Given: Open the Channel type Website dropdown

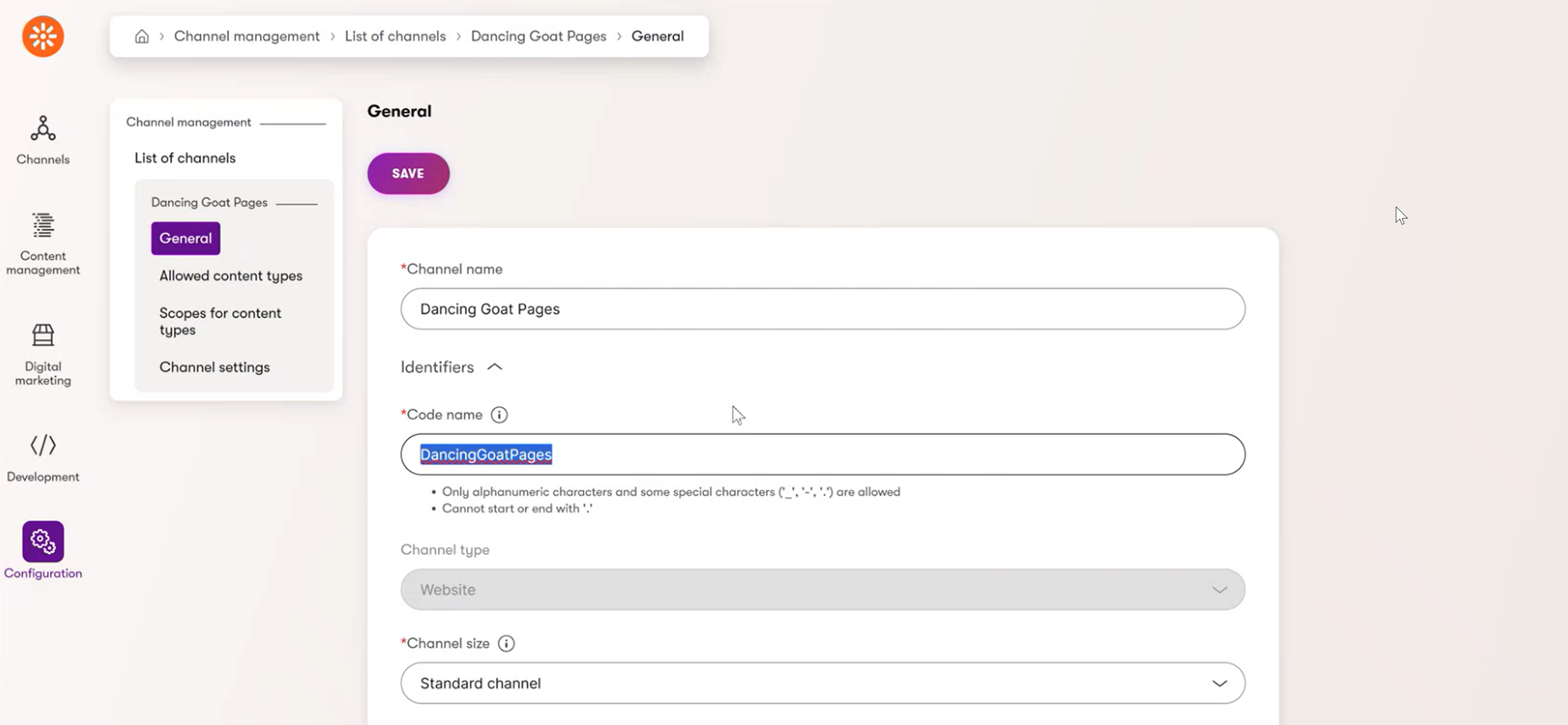Looking at the screenshot, I should click(822, 589).
